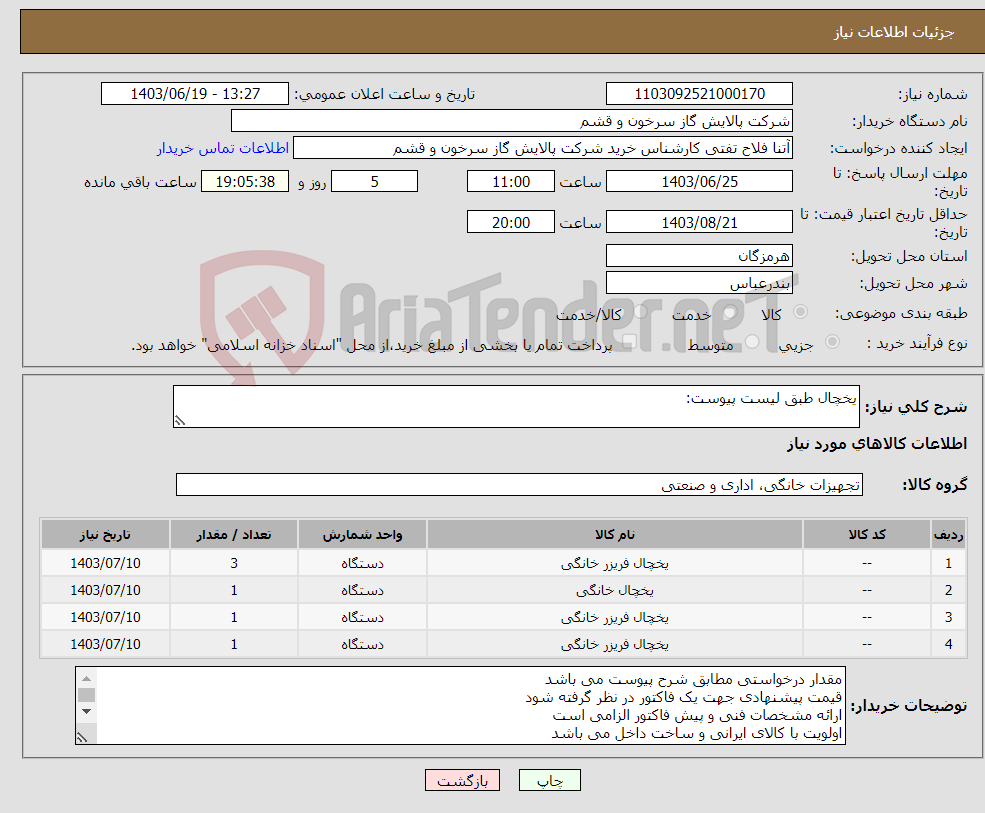Click the scroll up arrow in buyer notes

click(87, 678)
